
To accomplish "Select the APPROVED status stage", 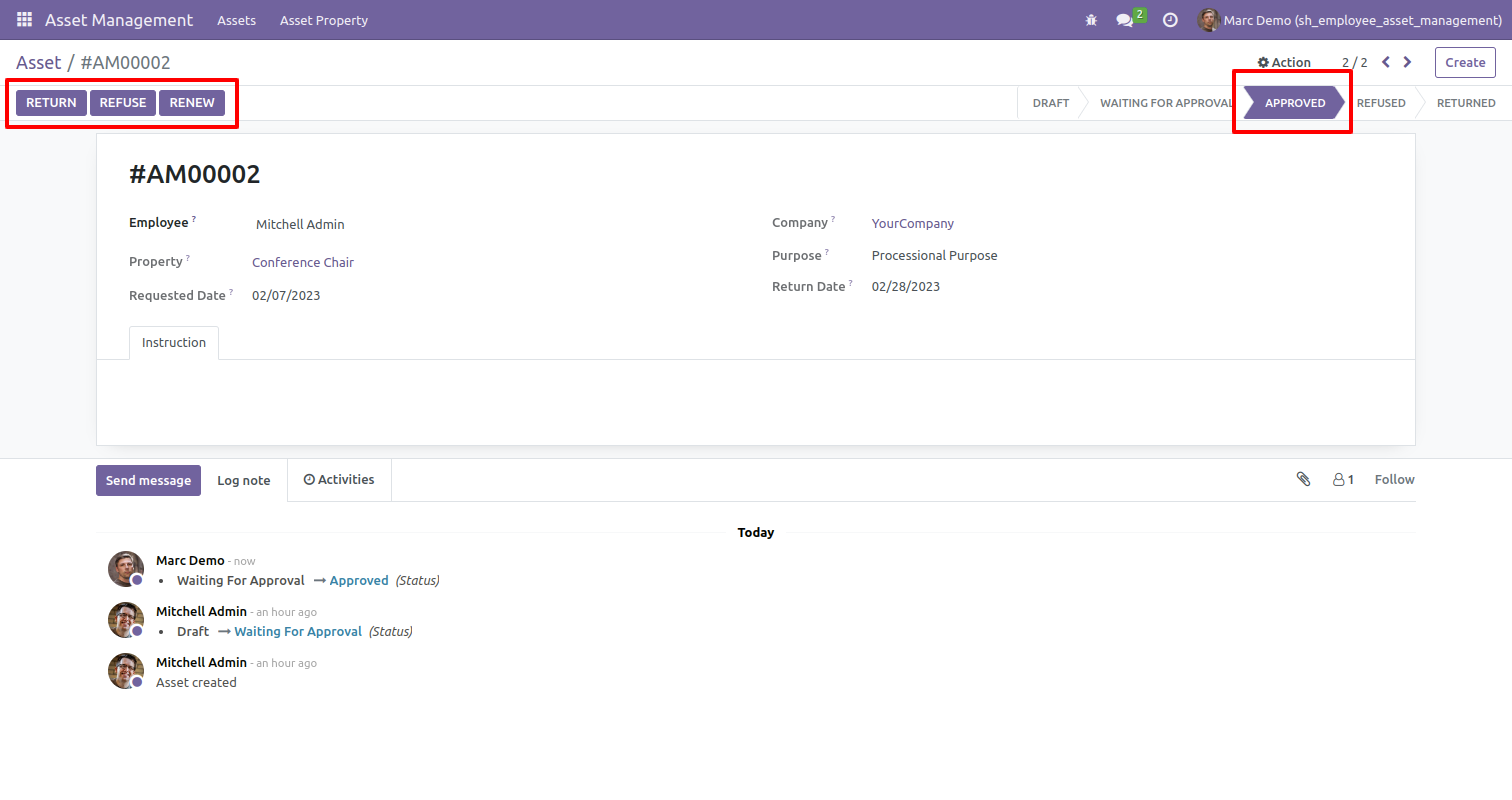I will click(1295, 103).
